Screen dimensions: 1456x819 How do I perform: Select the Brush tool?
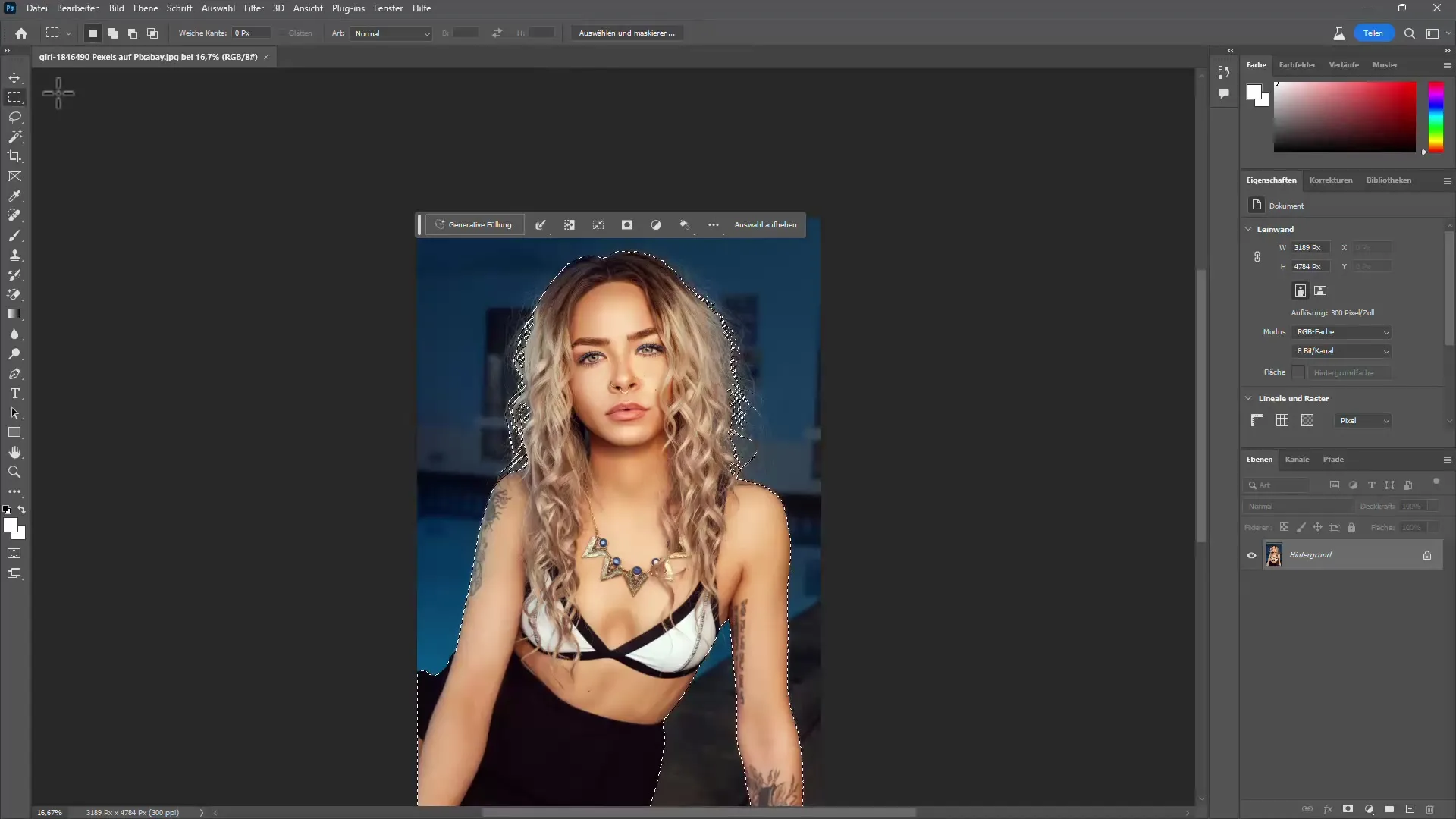14,235
